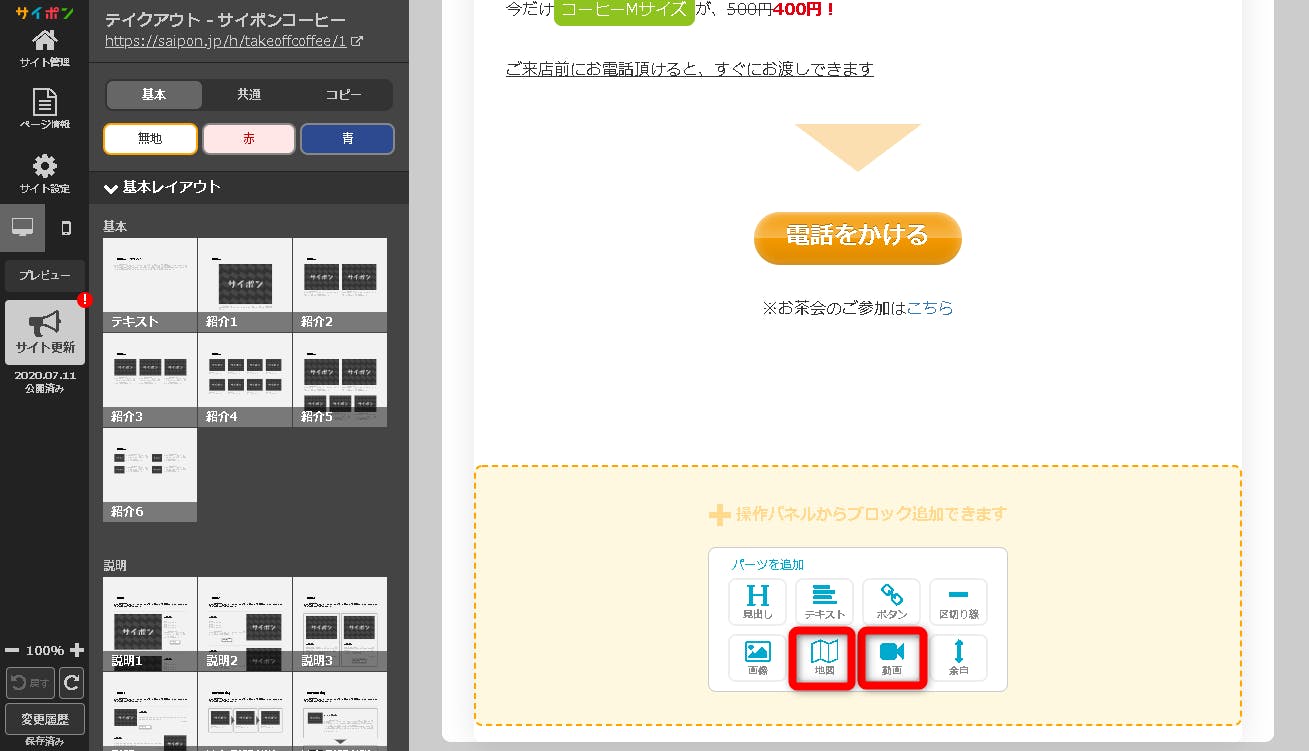Select the 紹介1 layout thumbnail

click(x=245, y=285)
